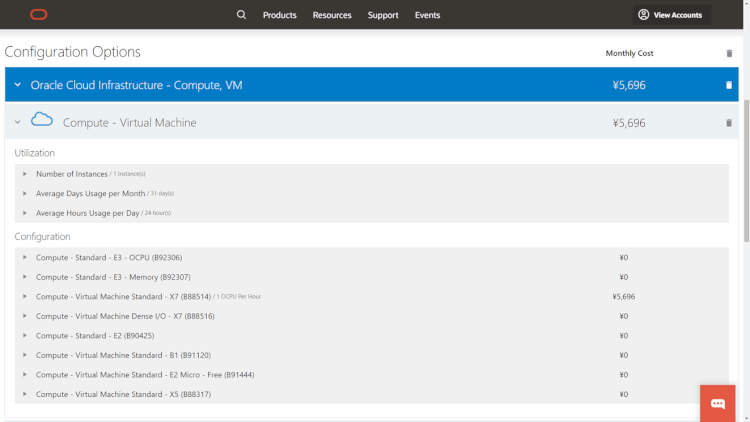Click the Oracle logo icon
This screenshot has width=750, height=422.
pos(39,15)
